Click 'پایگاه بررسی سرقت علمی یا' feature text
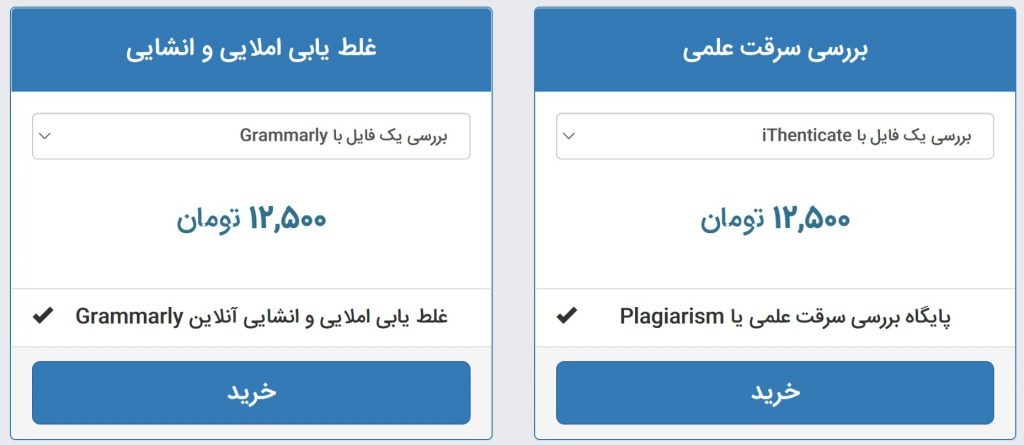The width and height of the screenshot is (1024, 445). click(839, 318)
